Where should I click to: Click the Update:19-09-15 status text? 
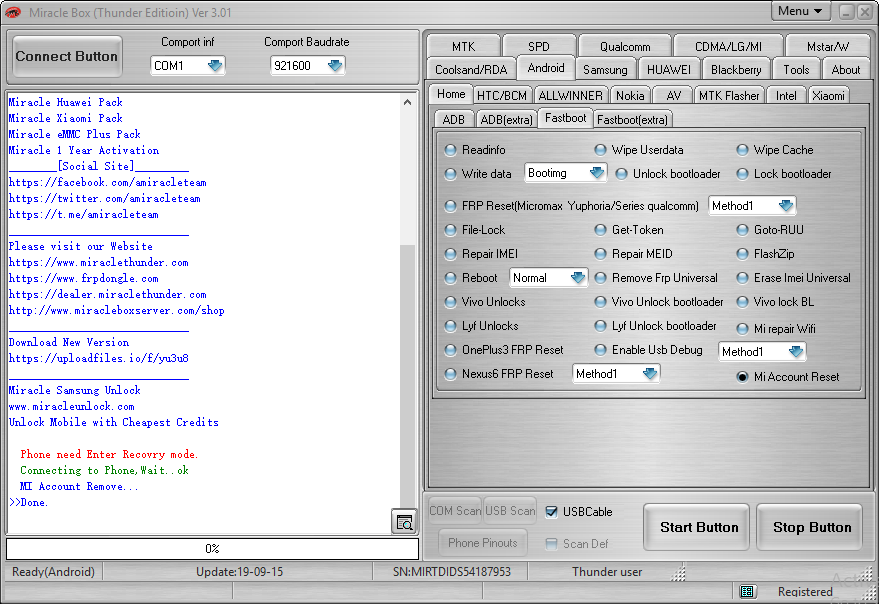[239, 571]
